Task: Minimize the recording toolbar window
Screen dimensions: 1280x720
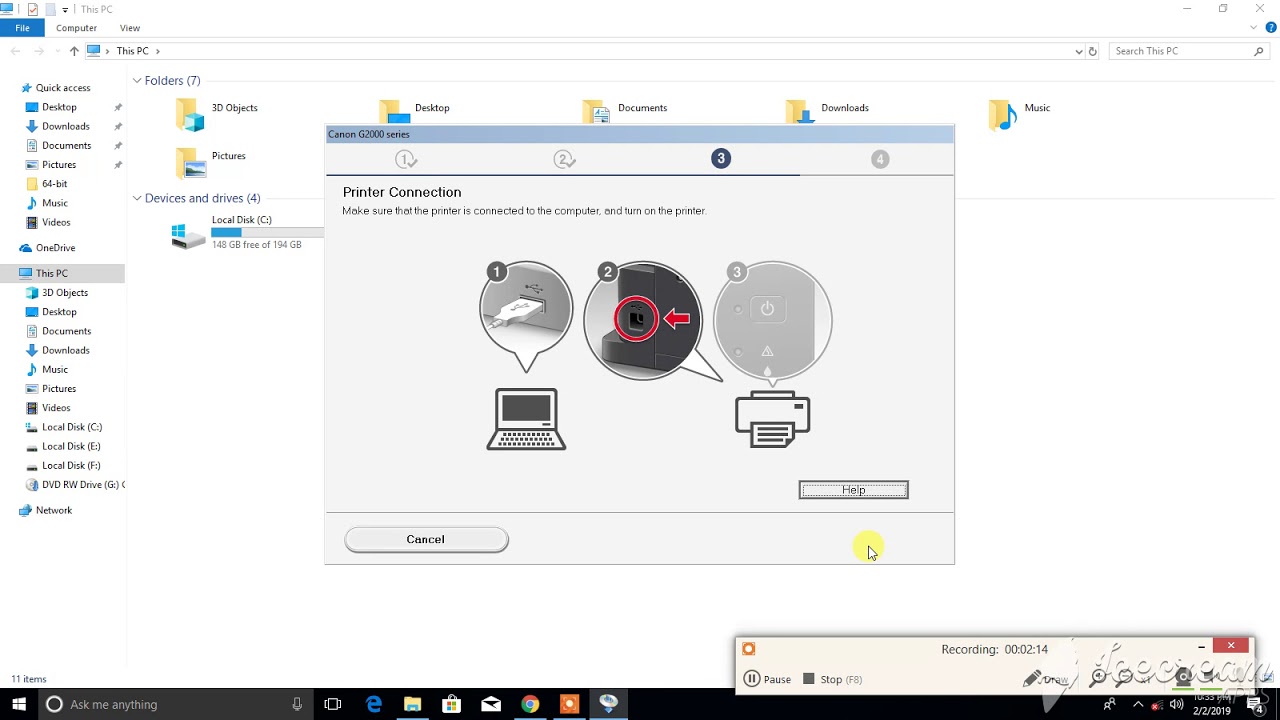Action: (1201, 647)
